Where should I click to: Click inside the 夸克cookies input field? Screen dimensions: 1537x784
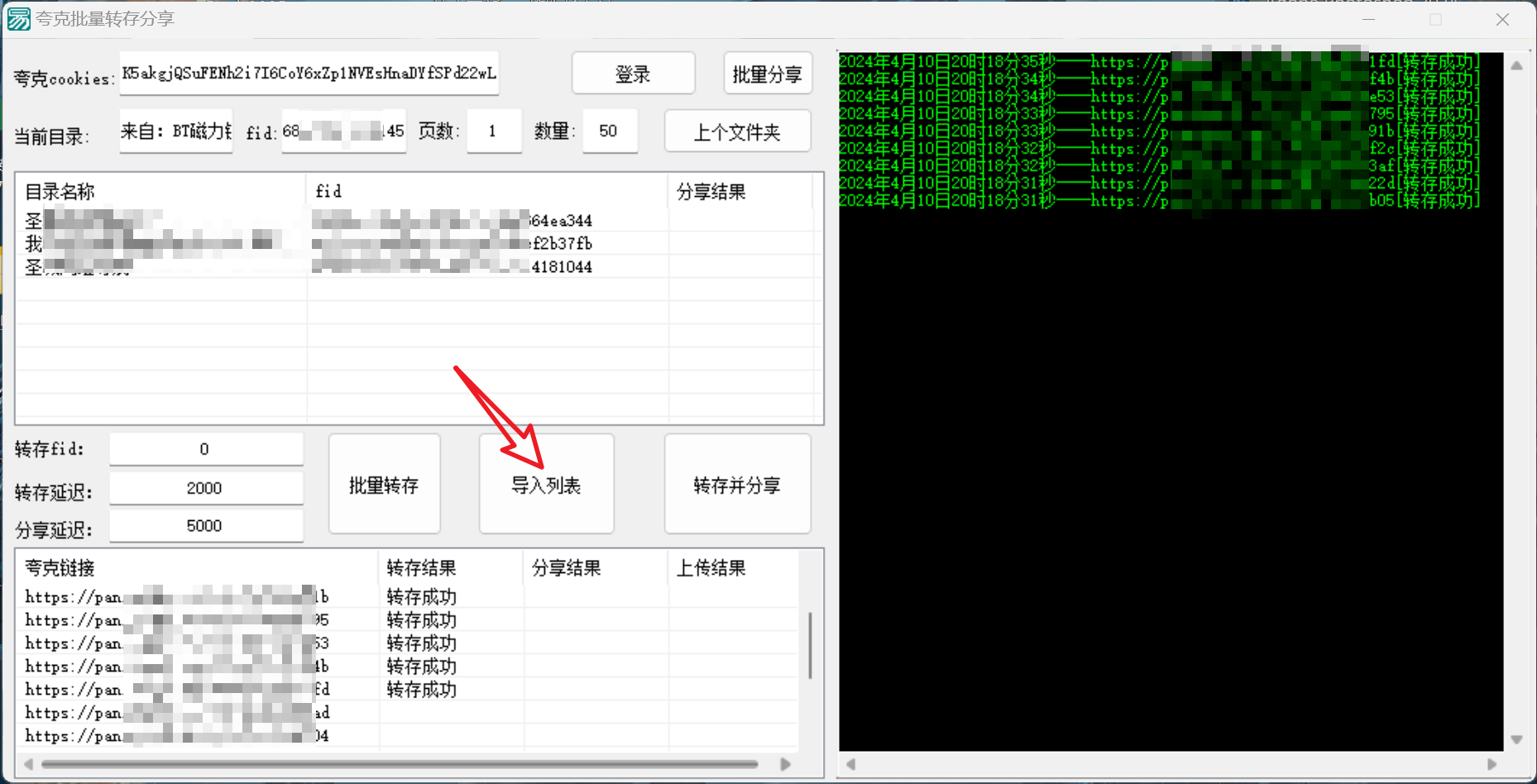309,74
